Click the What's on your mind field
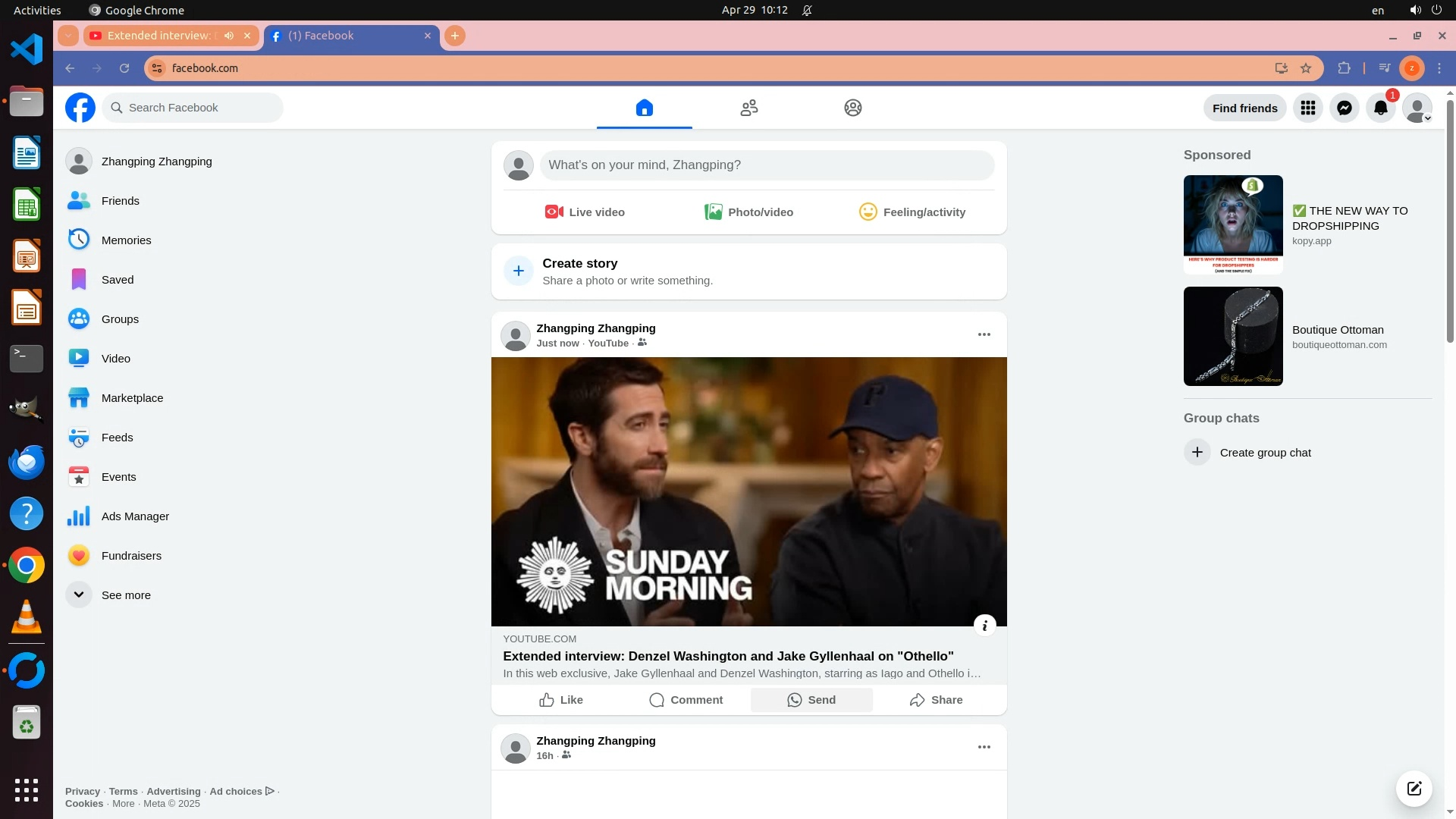 tap(766, 165)
